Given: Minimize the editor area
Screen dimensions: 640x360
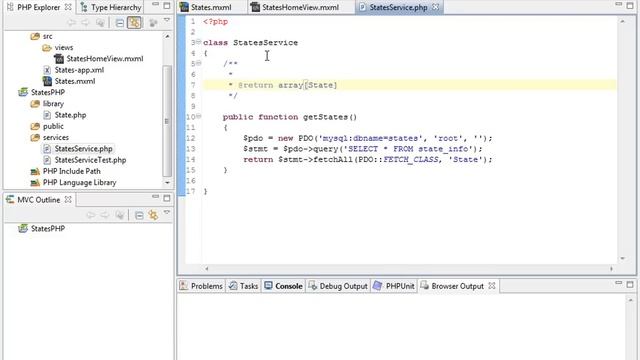Looking at the screenshot, I should click(618, 4).
